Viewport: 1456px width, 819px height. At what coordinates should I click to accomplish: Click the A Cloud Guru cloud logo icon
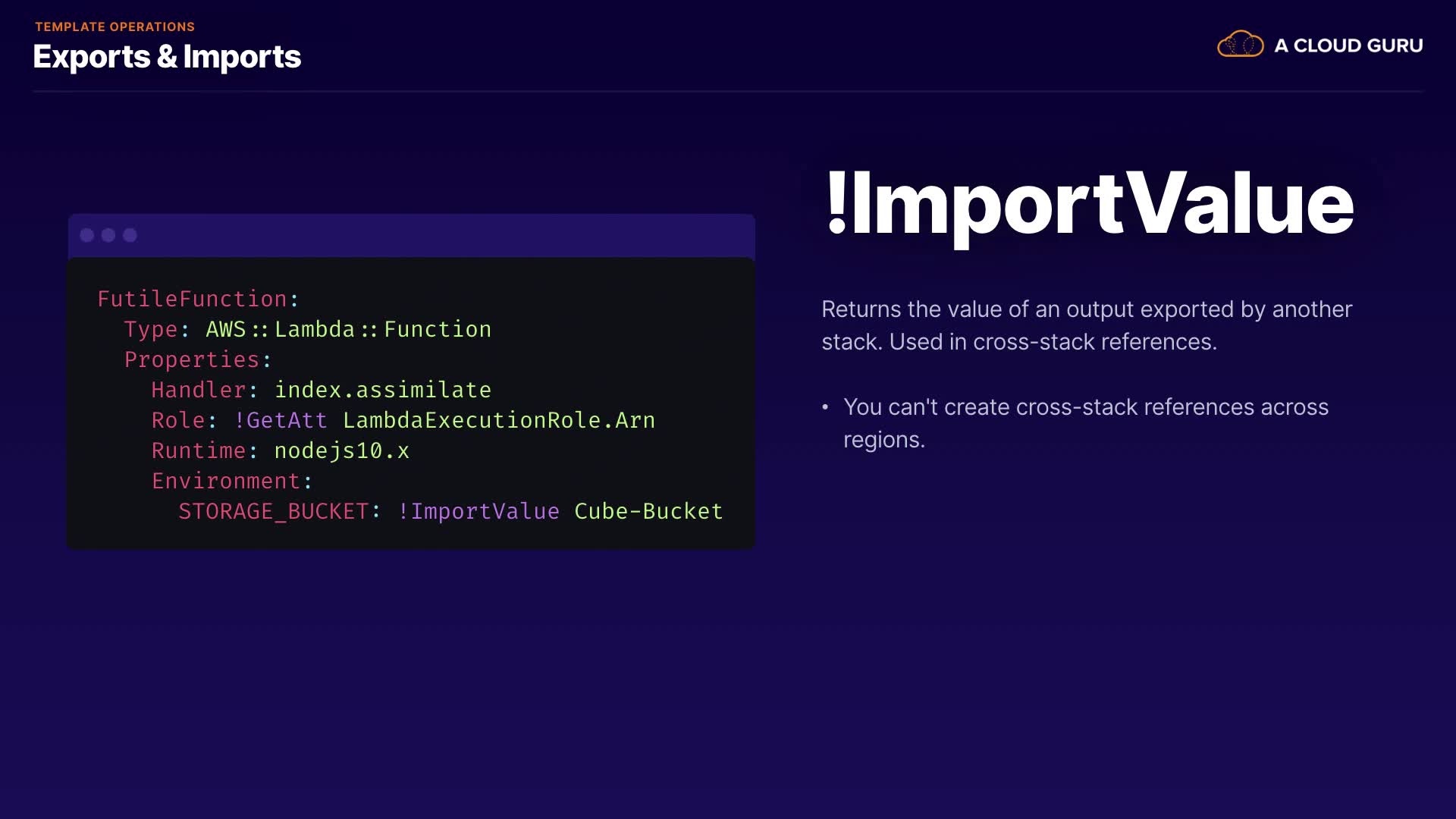(1240, 45)
